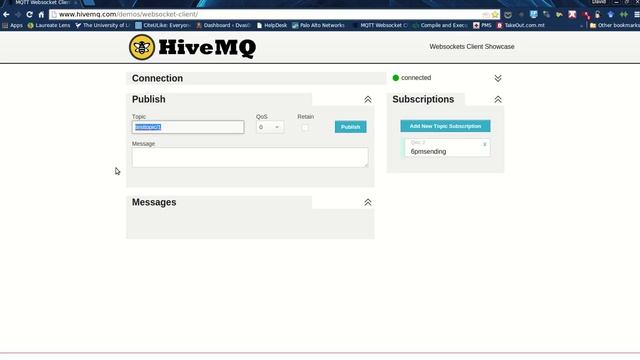The height and width of the screenshot is (360, 640).
Task: Click the HiveMQ bee logo
Action: click(x=142, y=47)
